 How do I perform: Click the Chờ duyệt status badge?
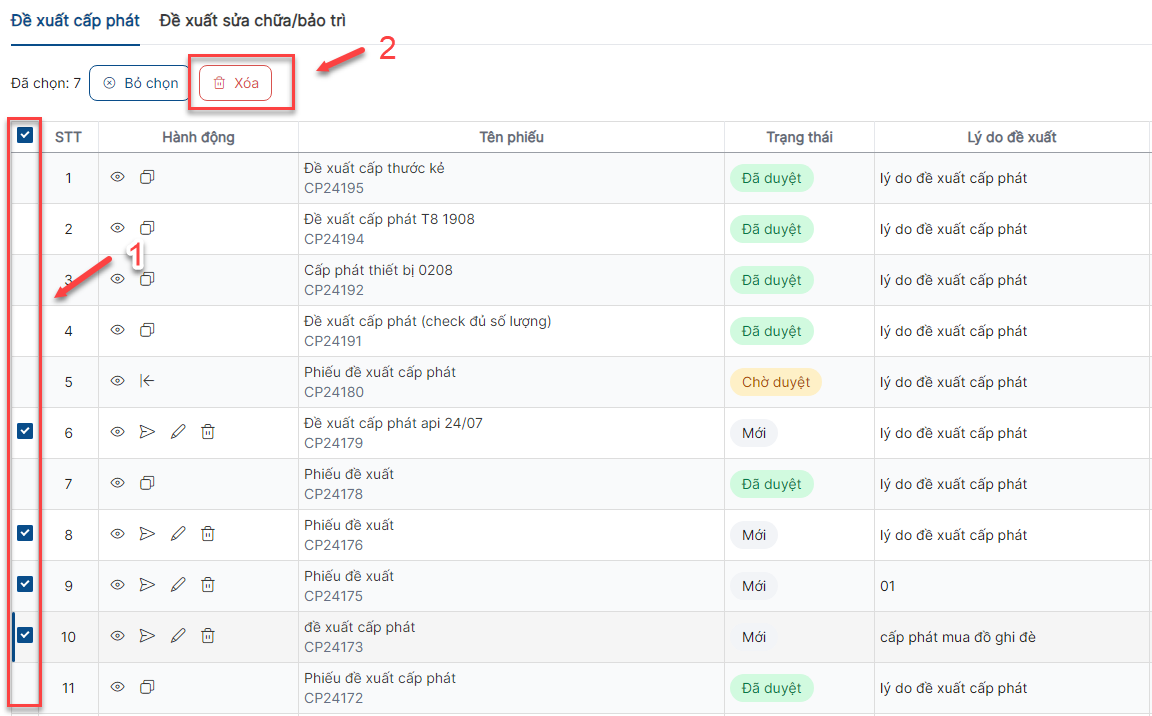[776, 382]
